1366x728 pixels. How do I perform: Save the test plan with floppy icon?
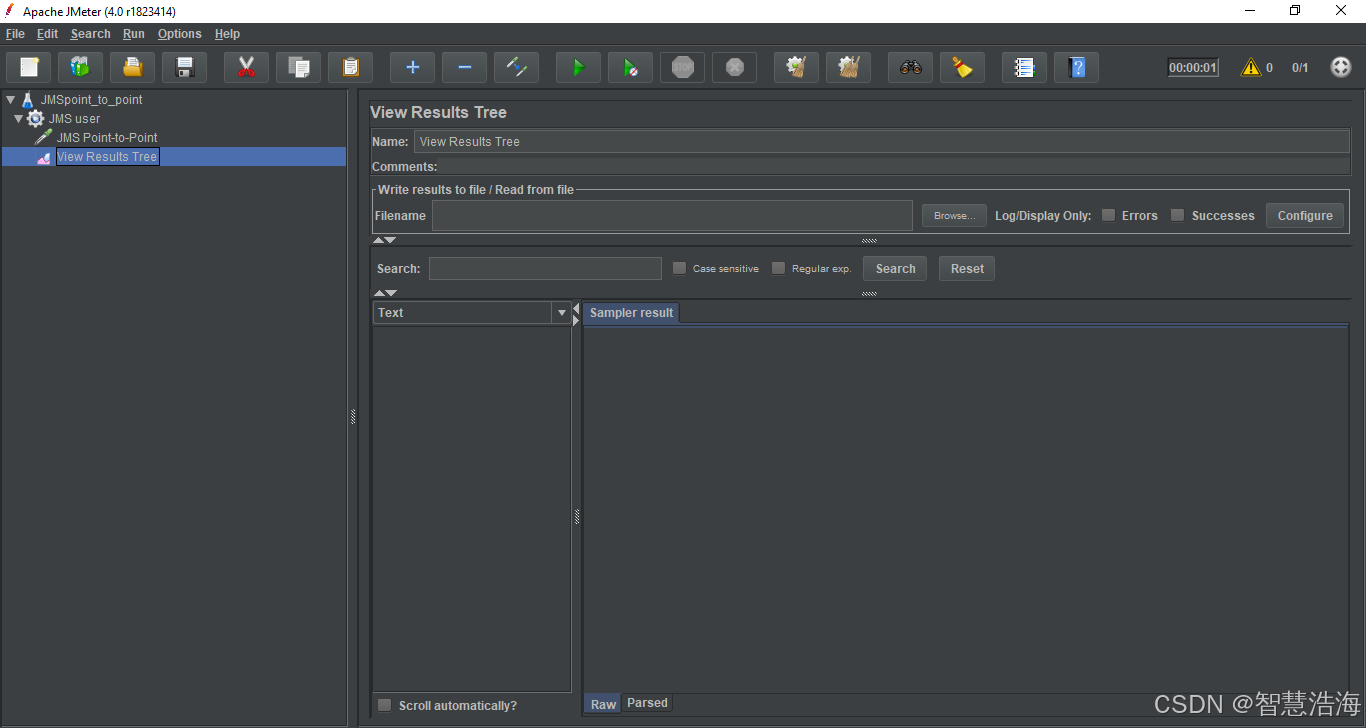click(x=184, y=68)
